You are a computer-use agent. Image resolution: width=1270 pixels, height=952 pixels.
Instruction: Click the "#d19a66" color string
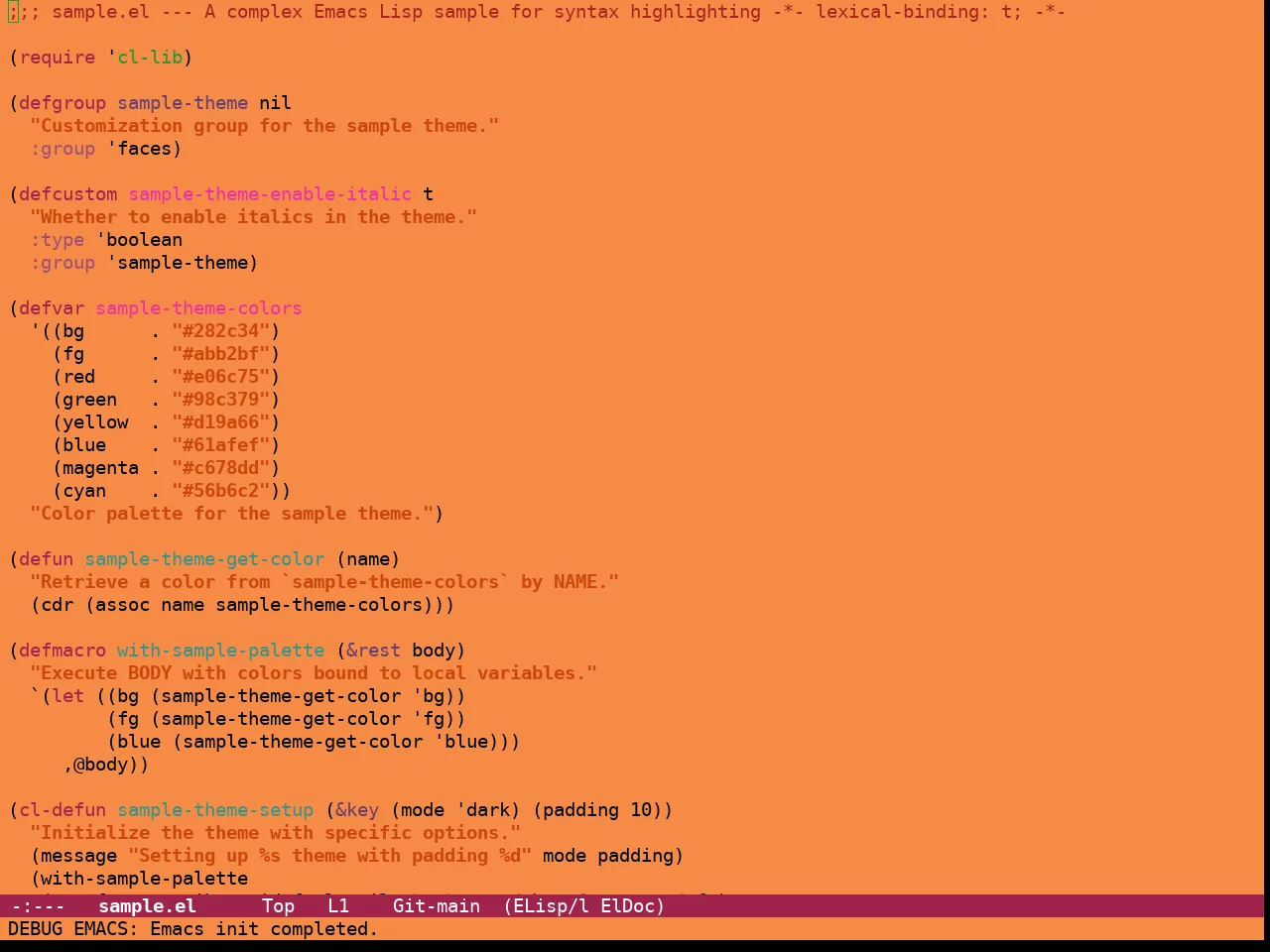(x=221, y=422)
